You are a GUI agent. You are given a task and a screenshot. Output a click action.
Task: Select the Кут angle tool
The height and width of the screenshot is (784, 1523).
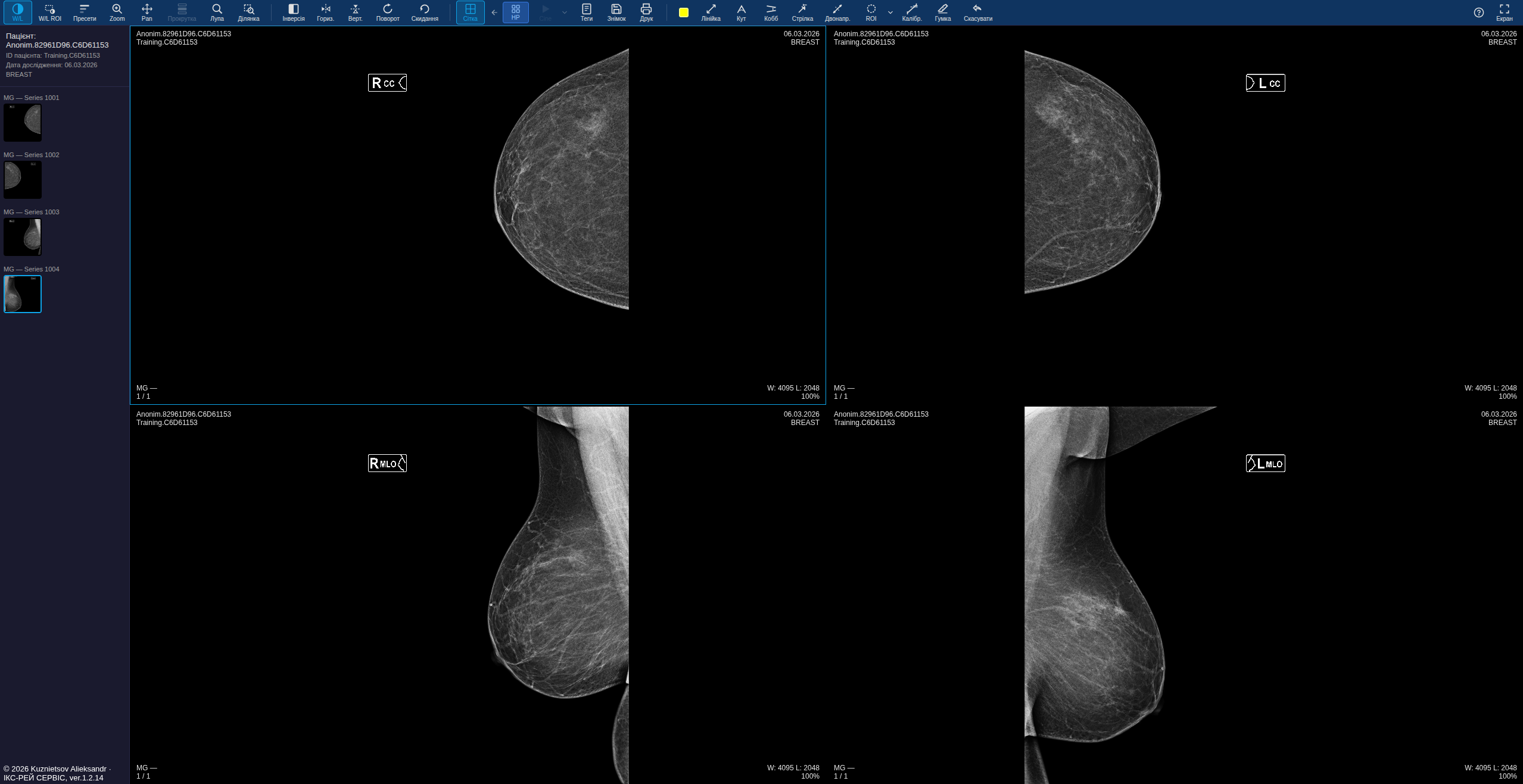(x=741, y=13)
